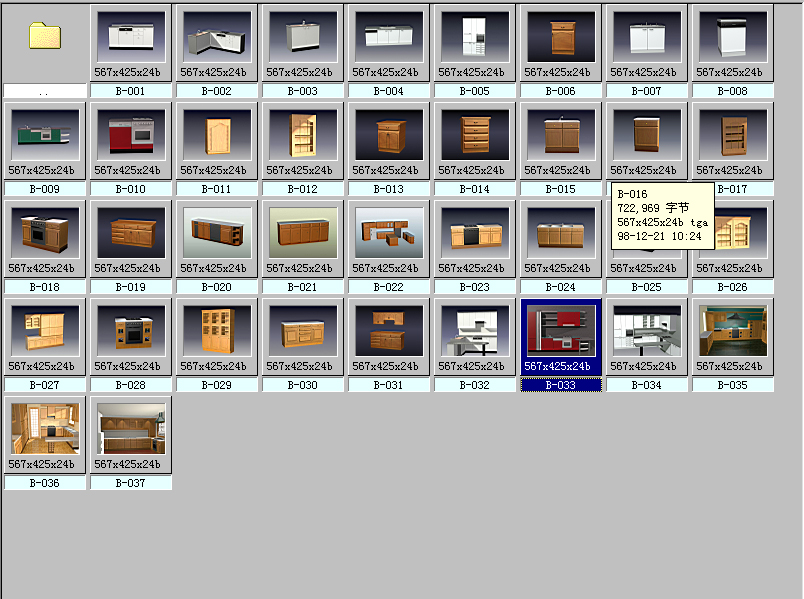This screenshot has width=804, height=599.
Task: Select the B-016 single wooden cabinet thumbnail
Action: tap(647, 135)
